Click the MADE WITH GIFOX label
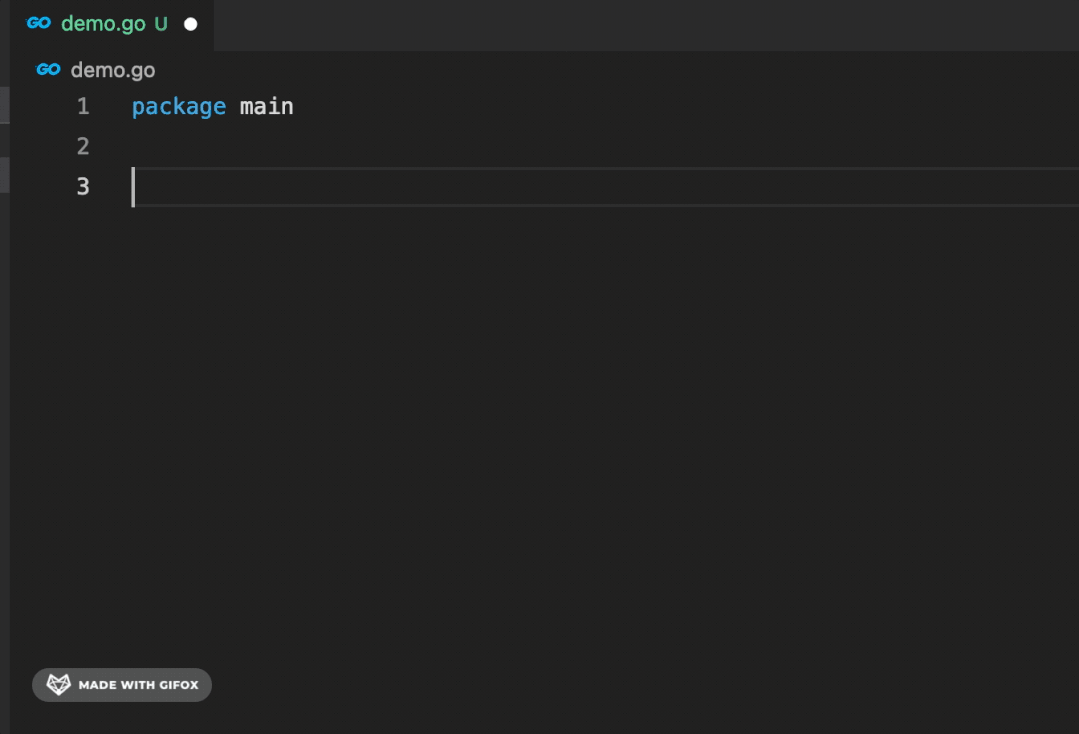The image size is (1079, 734). pyautogui.click(x=138, y=685)
